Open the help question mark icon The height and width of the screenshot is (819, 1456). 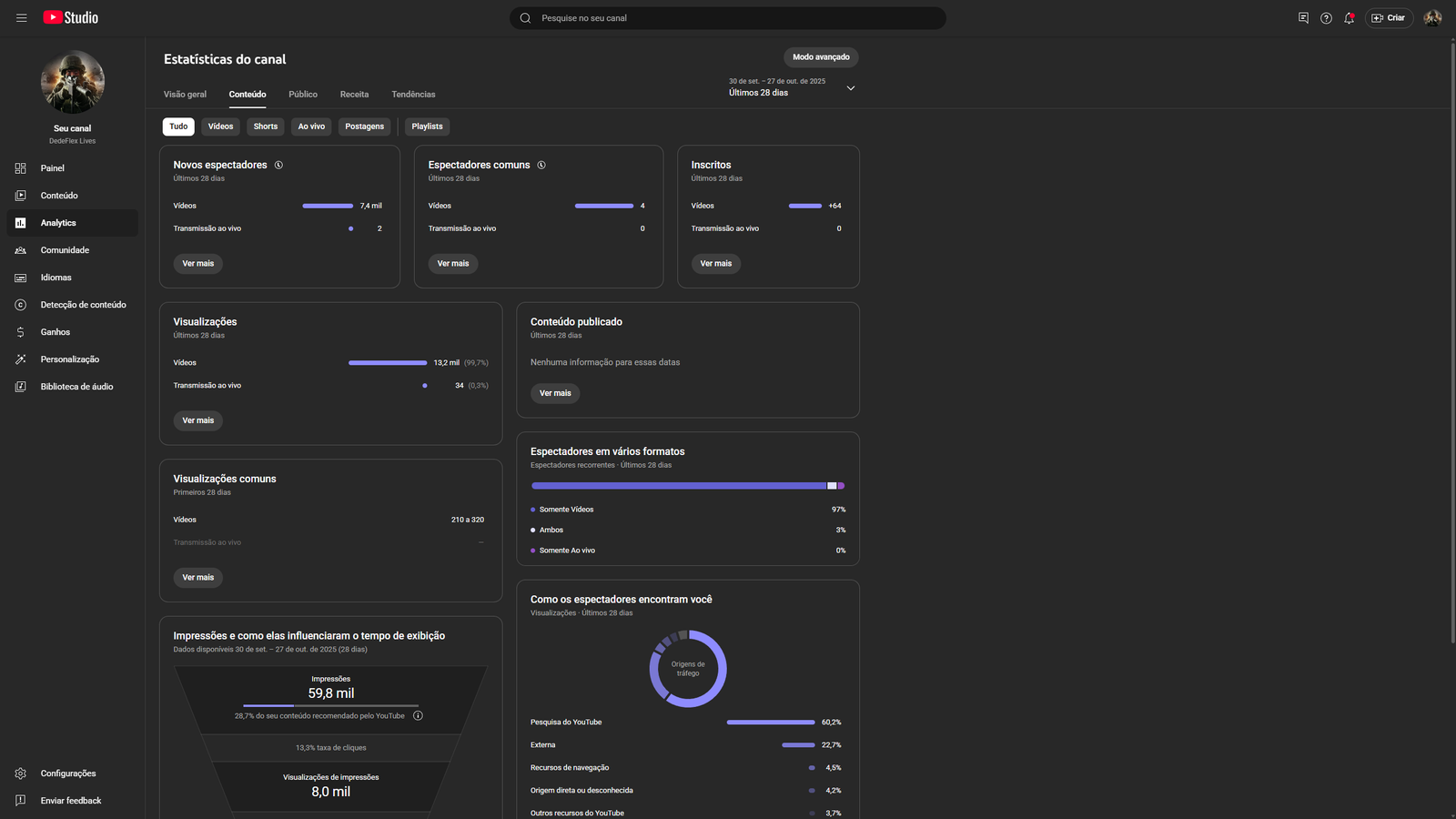pos(1326,18)
